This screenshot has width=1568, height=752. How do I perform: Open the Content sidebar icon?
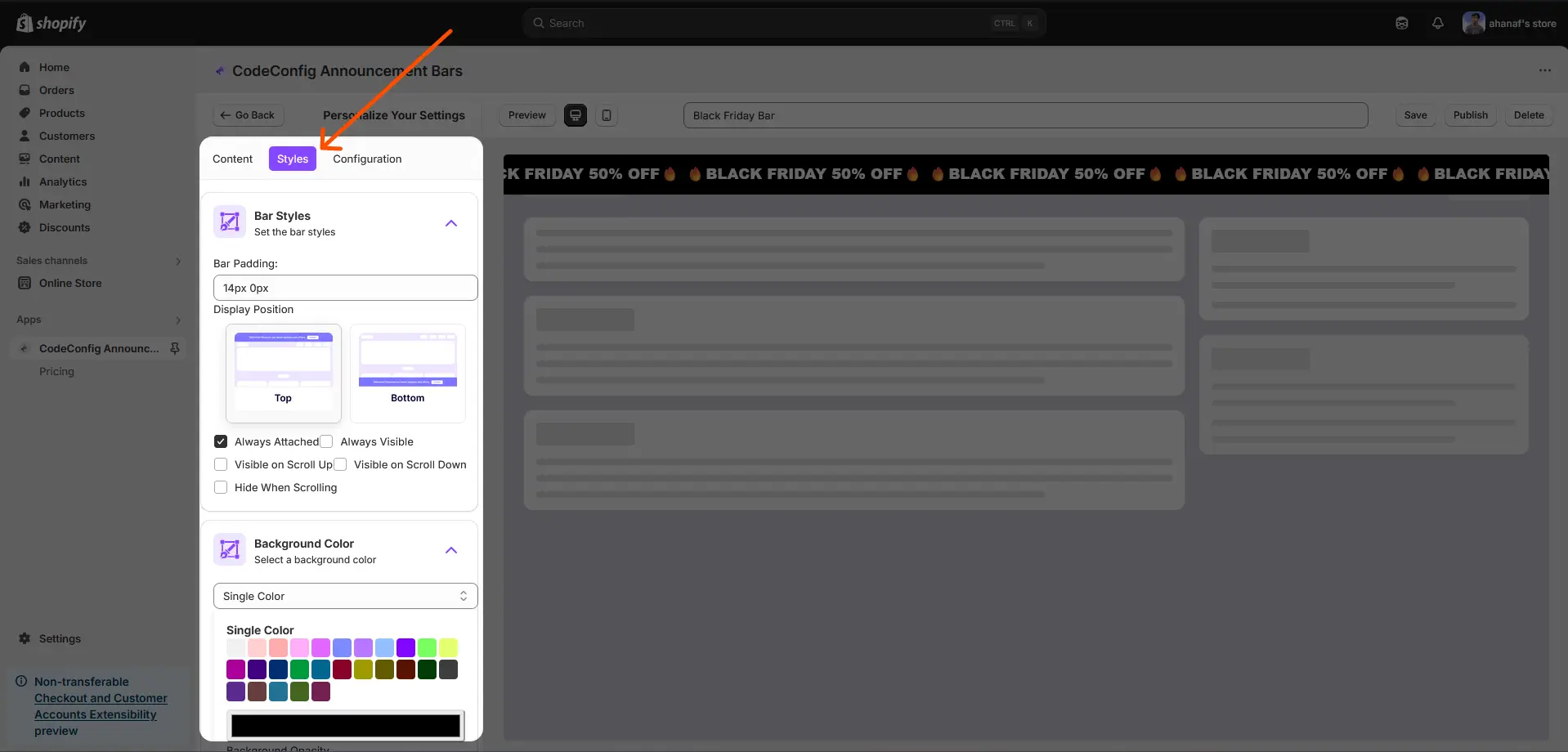pyautogui.click(x=25, y=159)
